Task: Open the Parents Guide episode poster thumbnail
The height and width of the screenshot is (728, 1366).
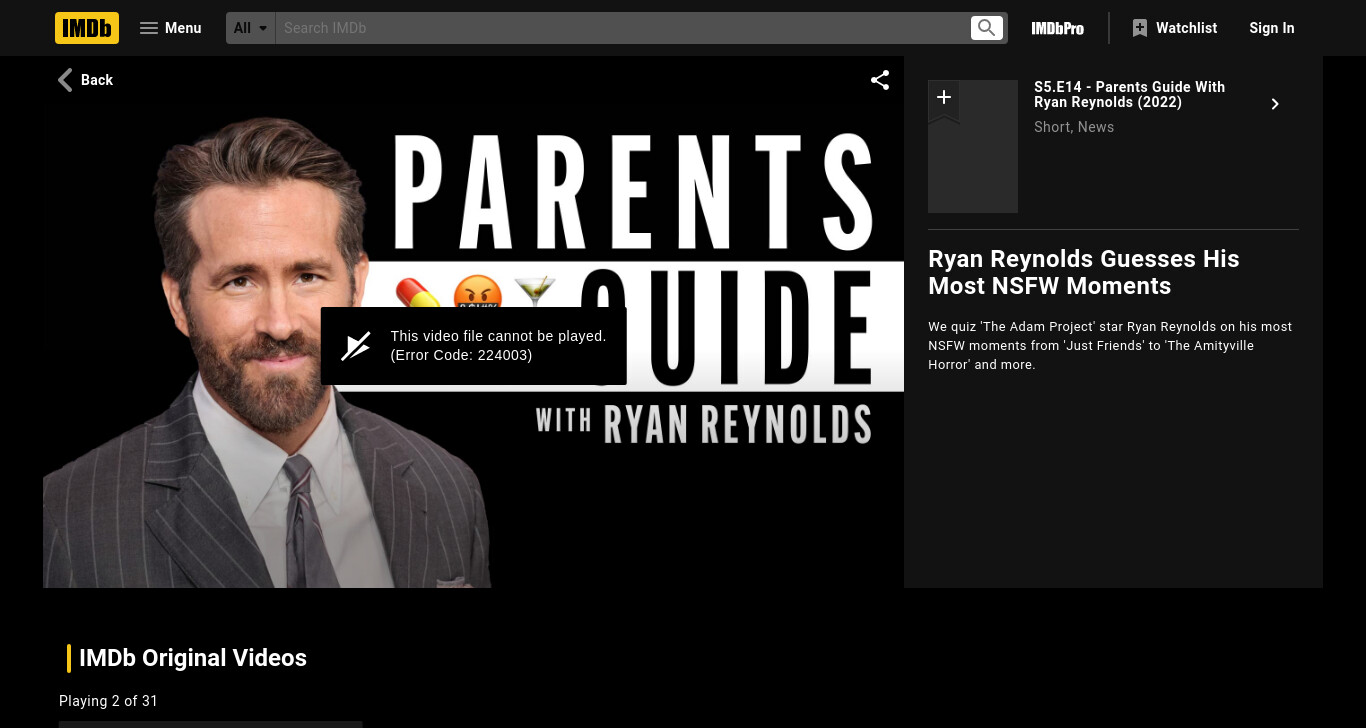Action: point(973,146)
